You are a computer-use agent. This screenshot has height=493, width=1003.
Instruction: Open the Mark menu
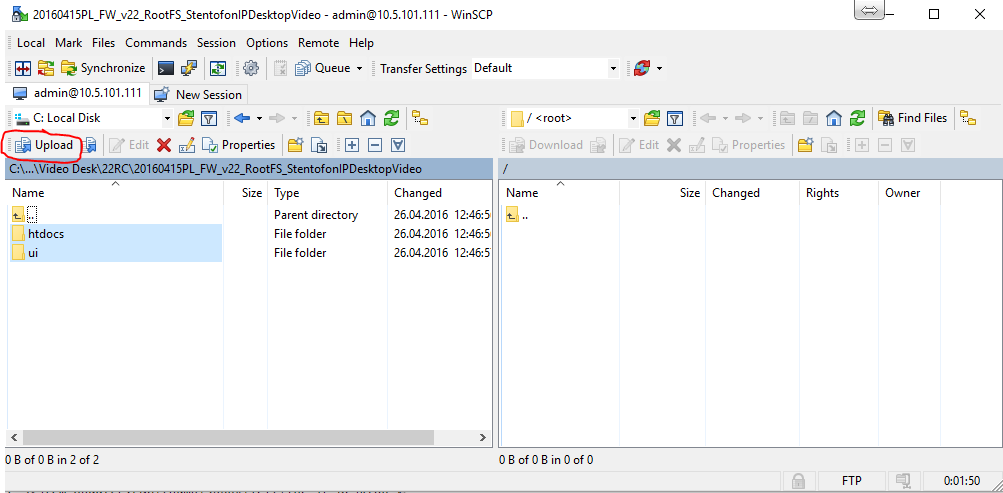point(68,43)
